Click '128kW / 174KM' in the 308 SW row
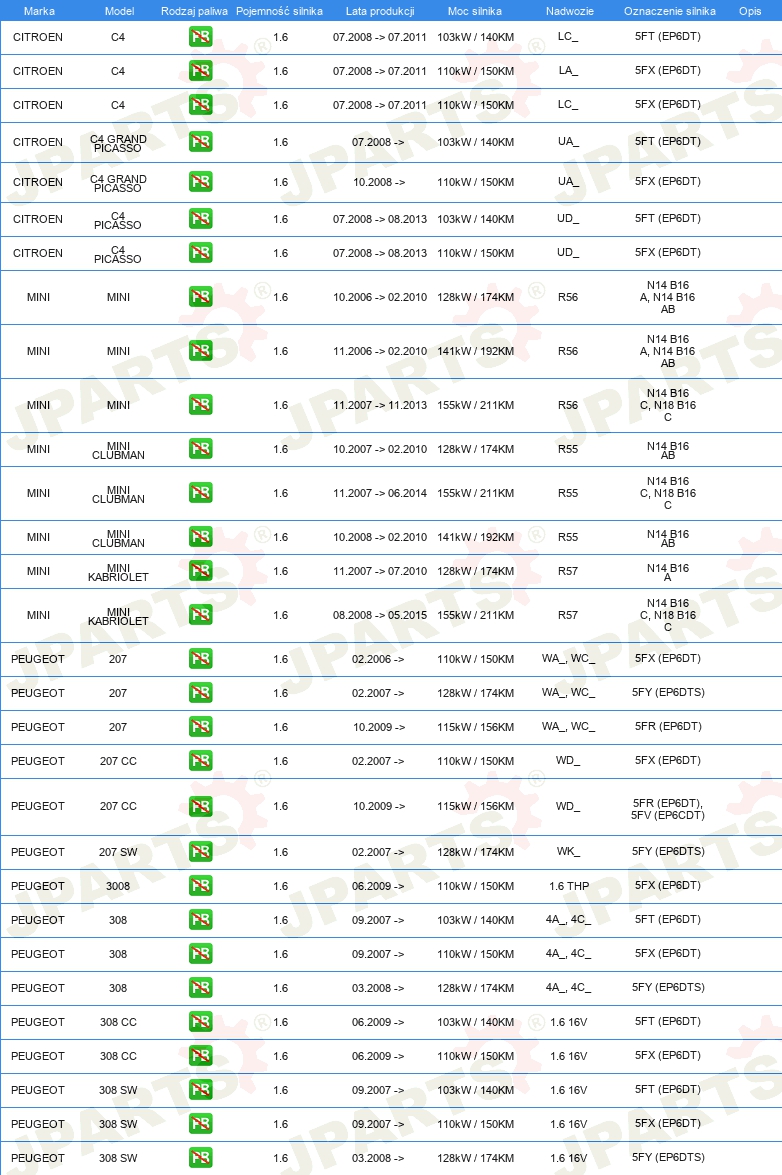 pyautogui.click(x=476, y=1158)
